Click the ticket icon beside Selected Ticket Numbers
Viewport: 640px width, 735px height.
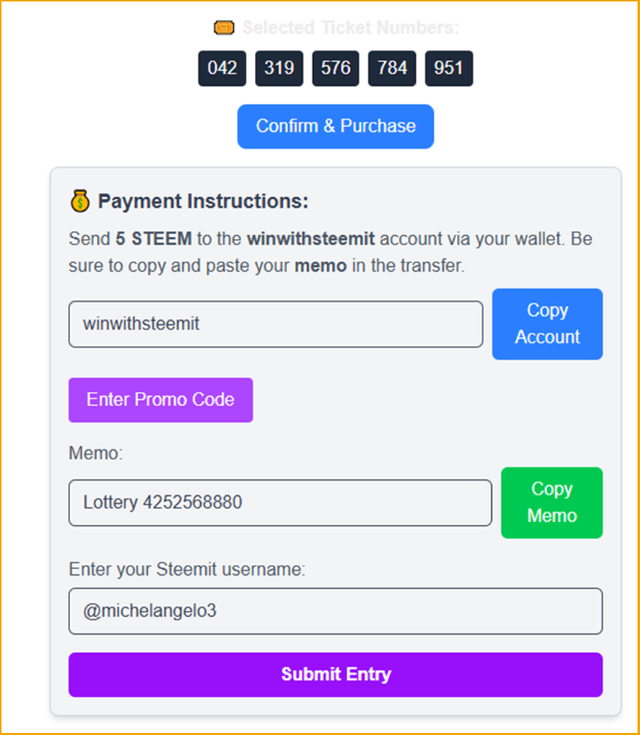(x=224, y=28)
